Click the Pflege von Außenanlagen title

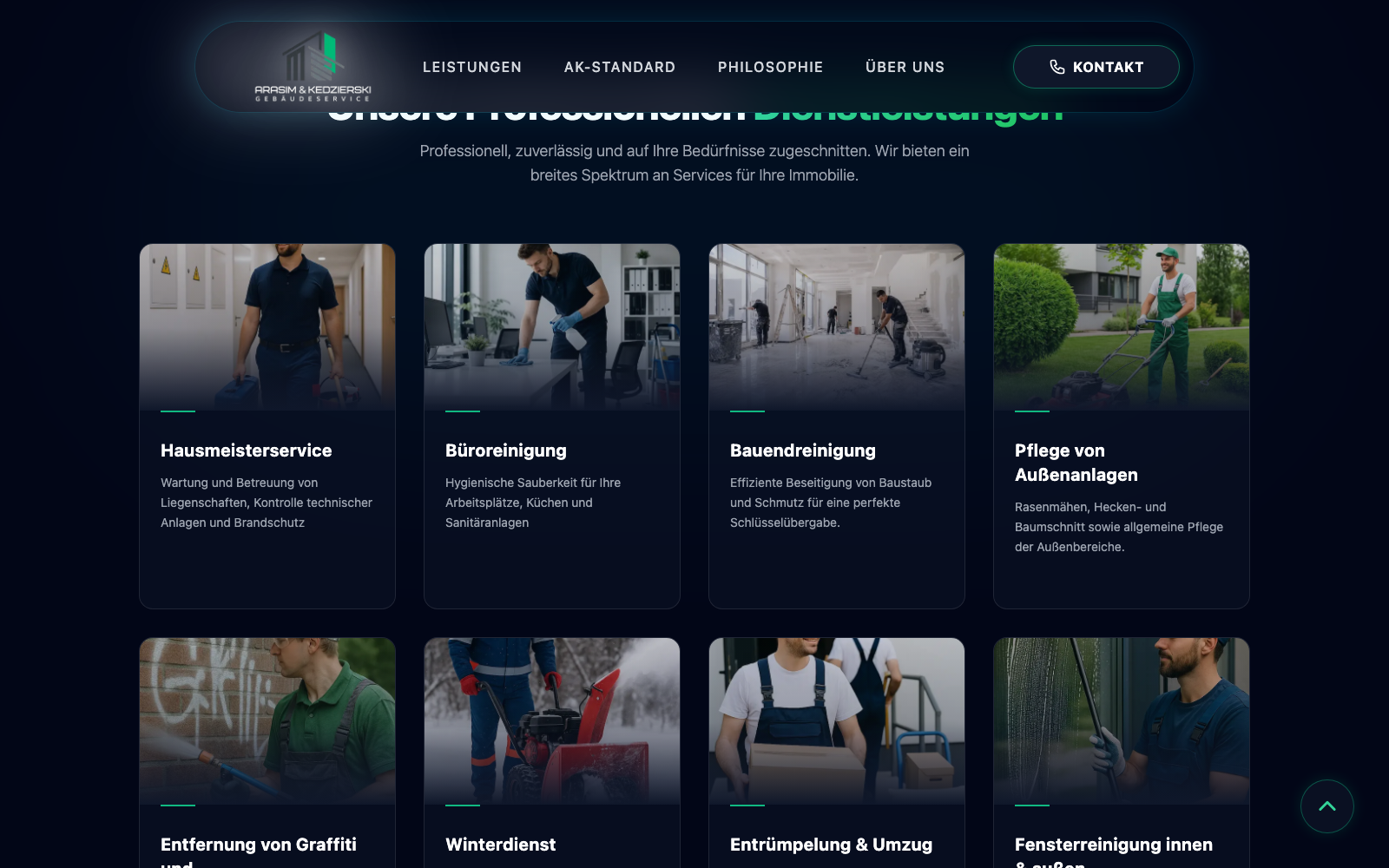1076,463
